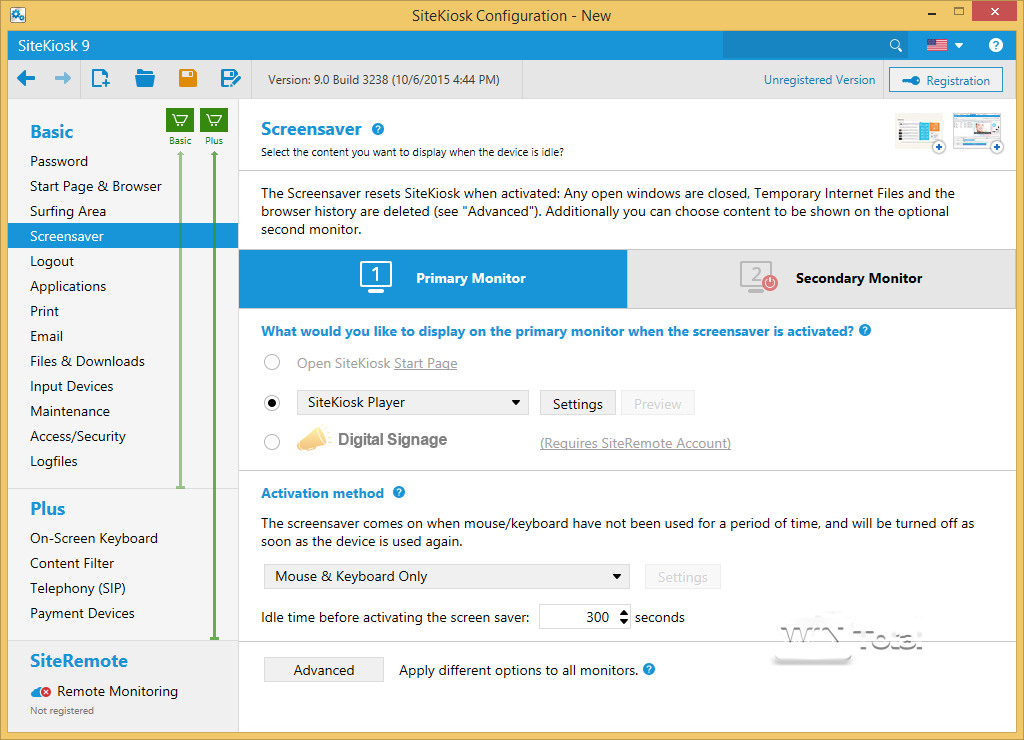Click the SiteRemote heading in sidebar

(x=79, y=661)
